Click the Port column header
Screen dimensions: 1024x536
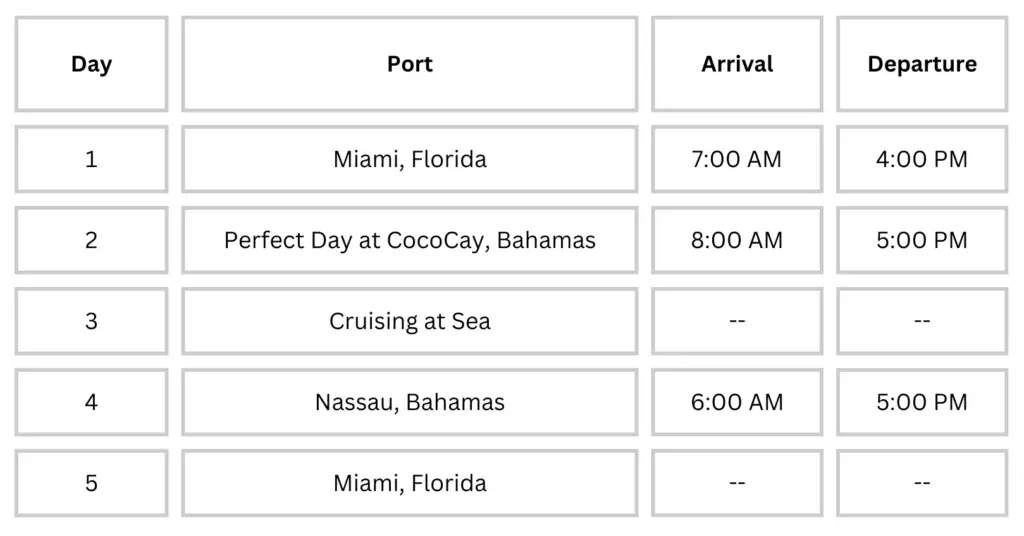pyautogui.click(x=409, y=64)
